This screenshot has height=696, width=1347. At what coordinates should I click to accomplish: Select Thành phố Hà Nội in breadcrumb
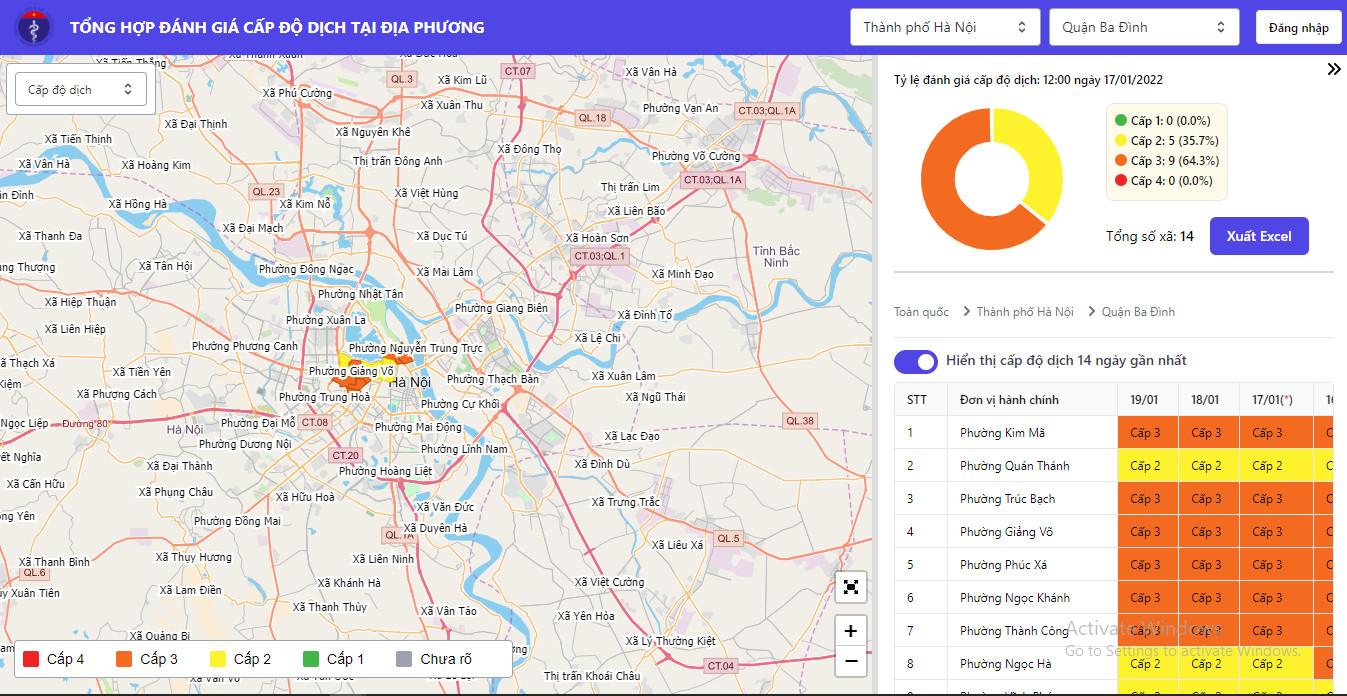click(x=1024, y=312)
